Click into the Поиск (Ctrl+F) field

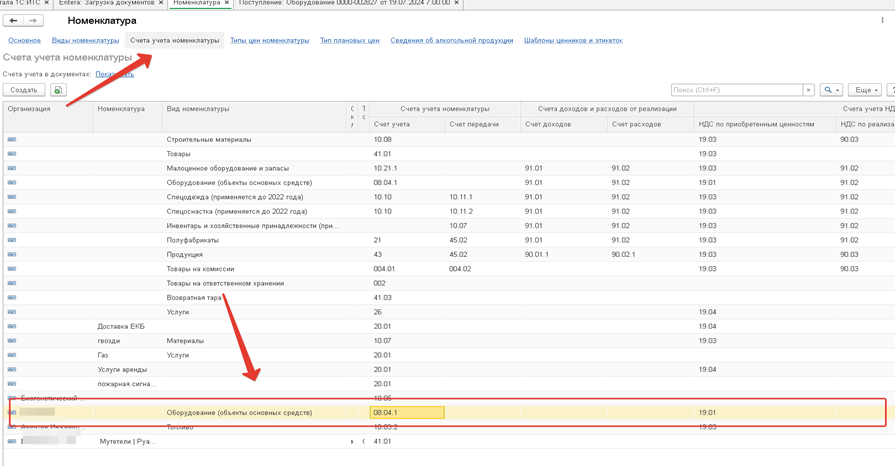[x=737, y=90]
